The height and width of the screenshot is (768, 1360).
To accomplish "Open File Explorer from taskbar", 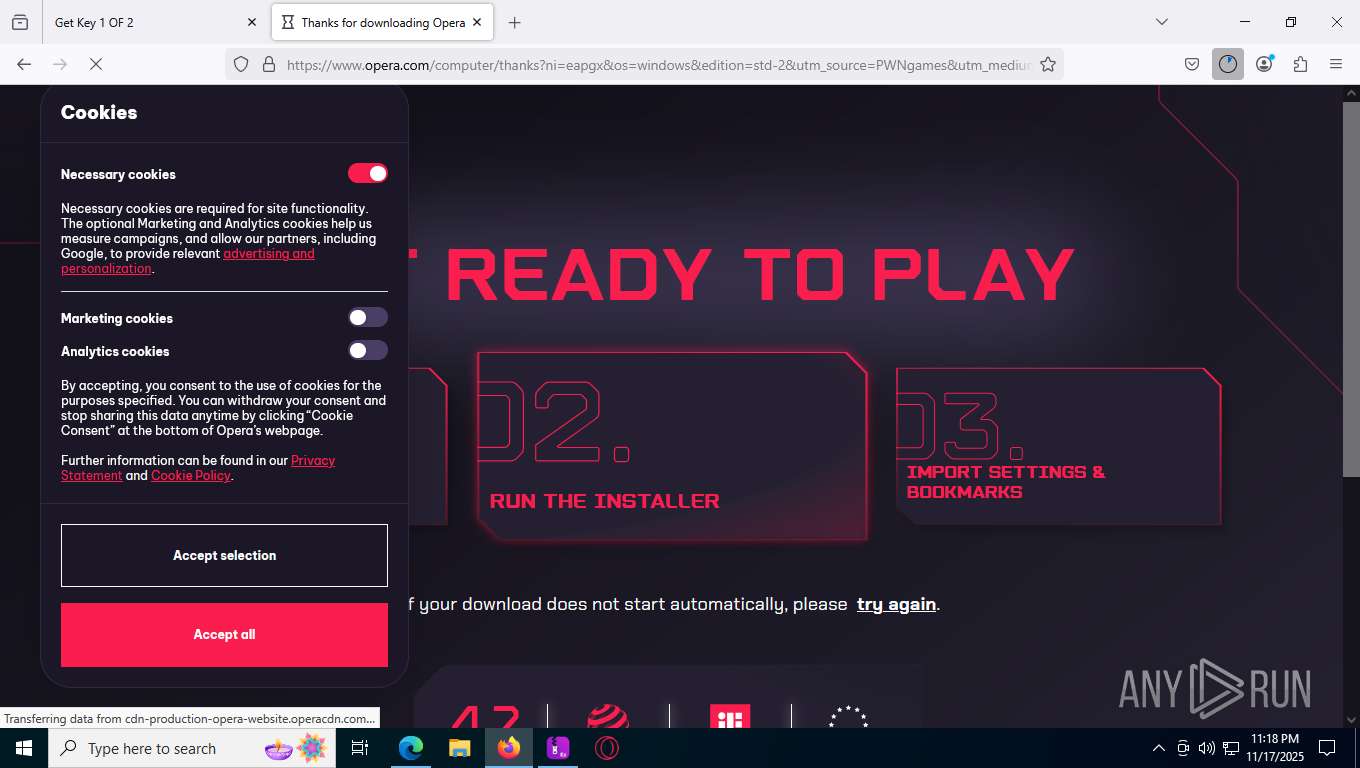I will click(x=459, y=748).
